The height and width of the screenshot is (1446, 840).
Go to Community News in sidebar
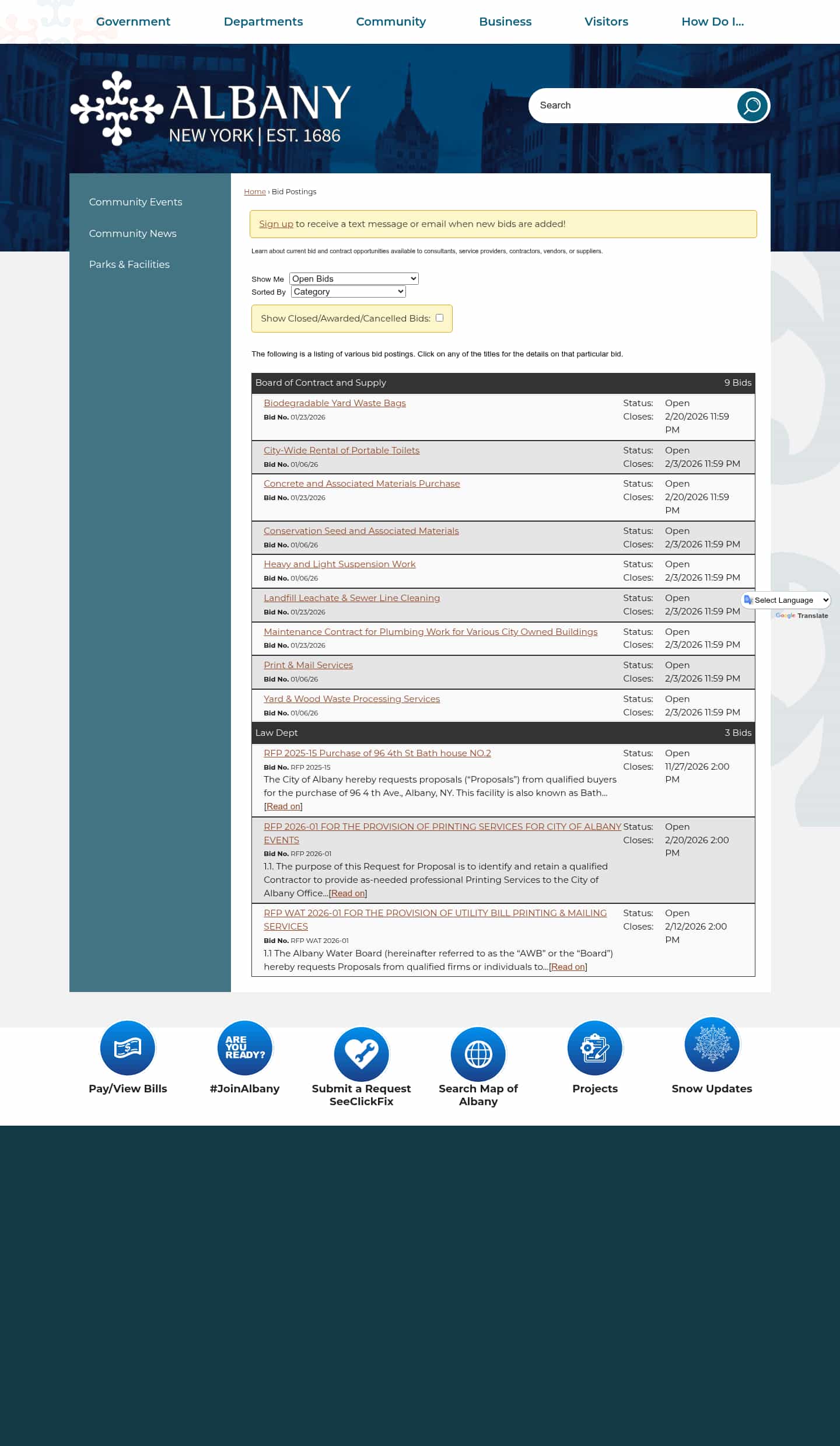point(132,233)
